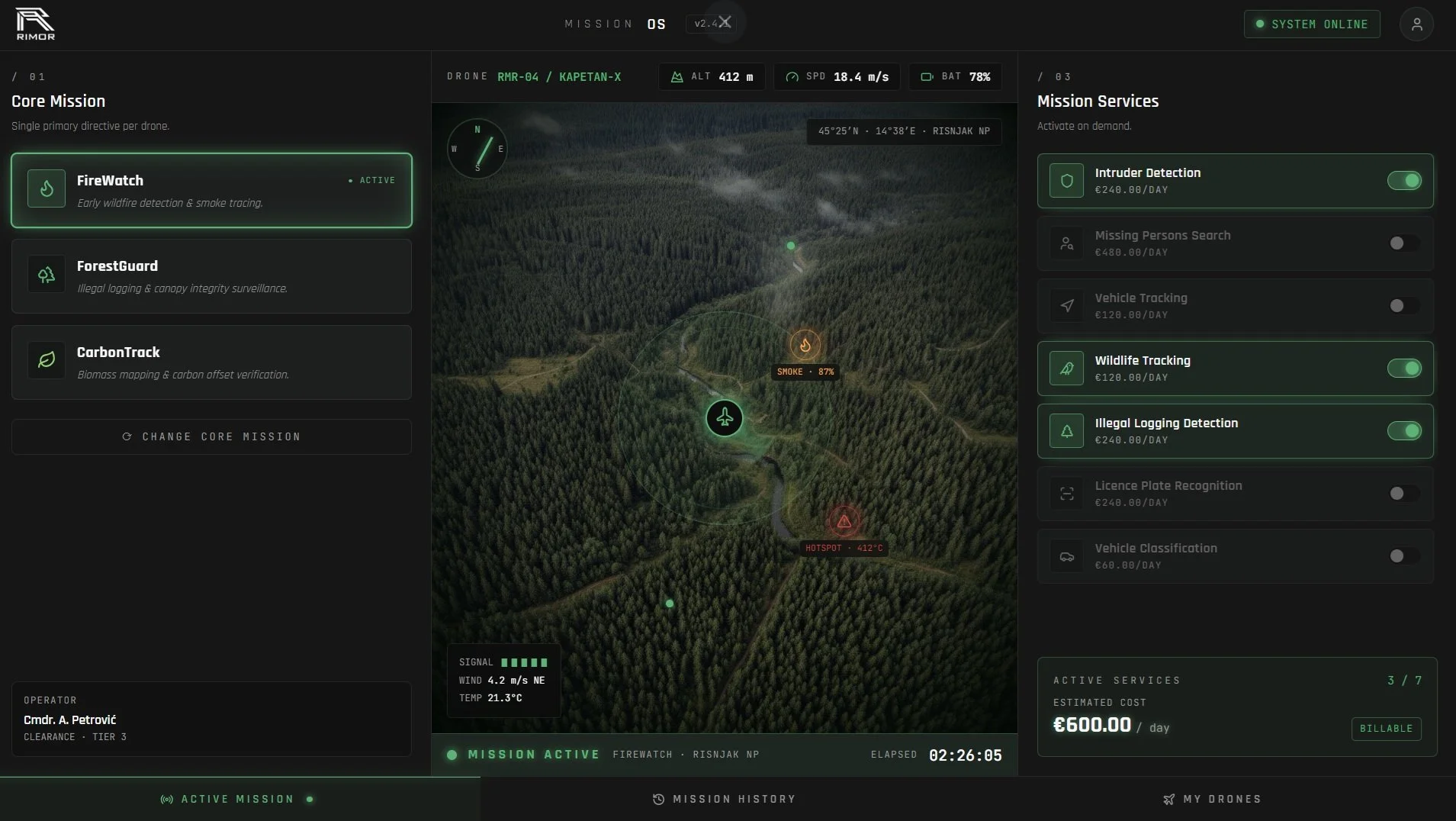Click Change Core Mission button
The width and height of the screenshot is (1456, 821).
coord(211,436)
